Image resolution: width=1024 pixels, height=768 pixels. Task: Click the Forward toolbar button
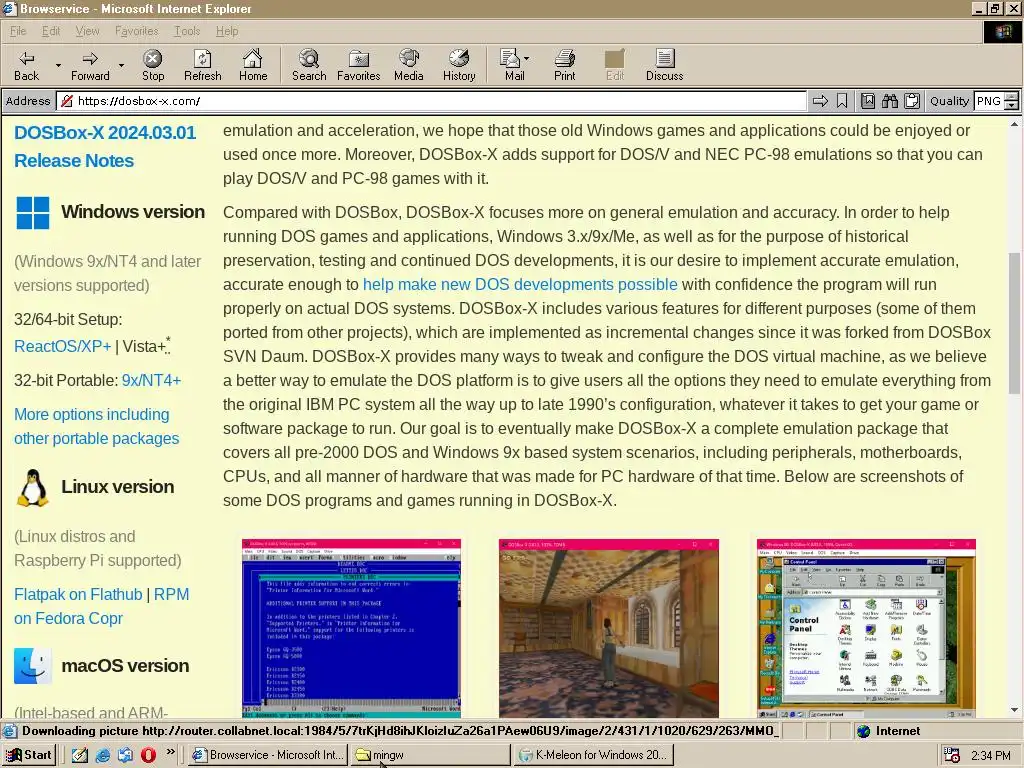(90, 65)
